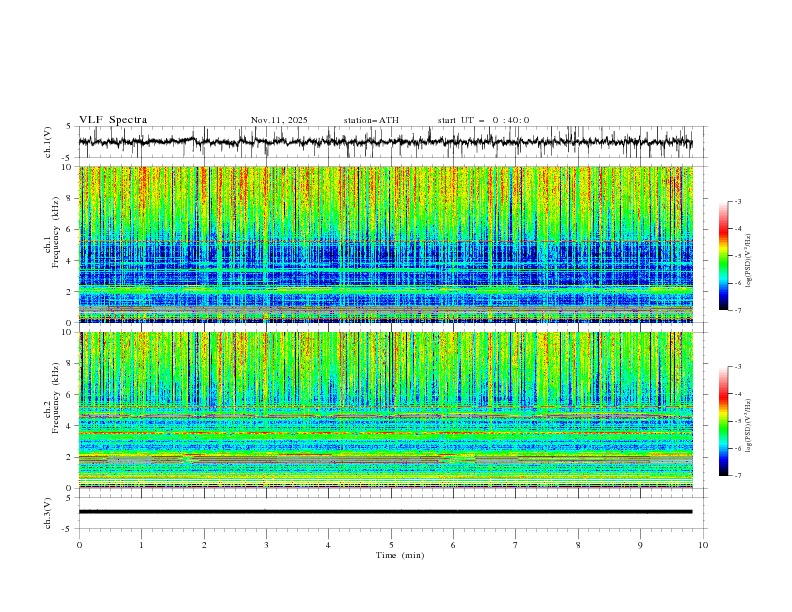The height and width of the screenshot is (612, 792).
Task: Click the "VLF Spectra" title text
Action: click(x=113, y=120)
